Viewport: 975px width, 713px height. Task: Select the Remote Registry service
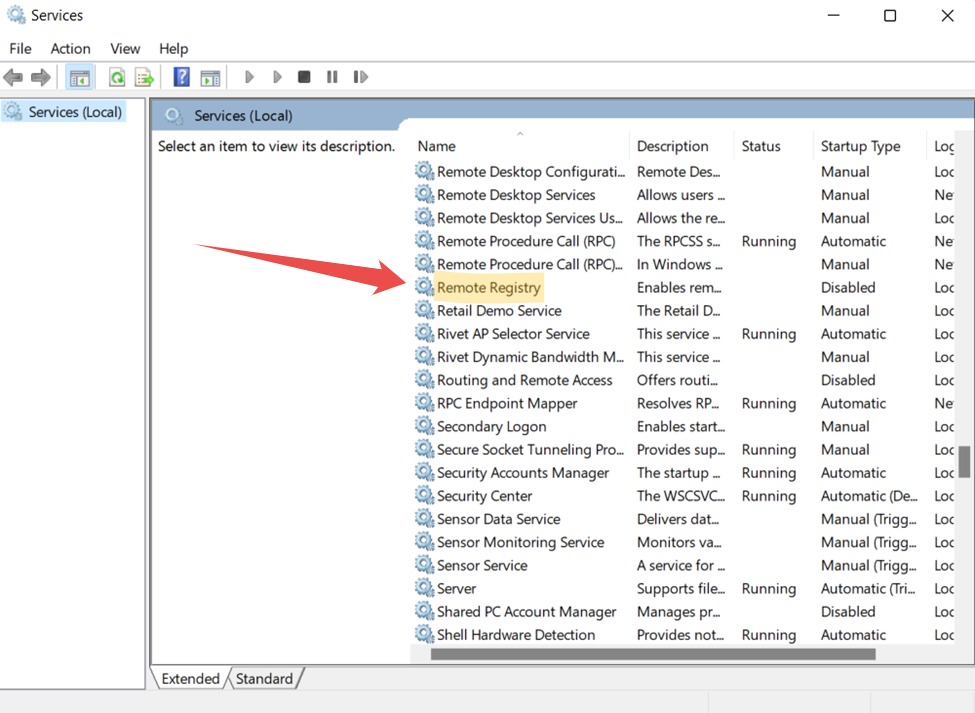pyautogui.click(x=489, y=288)
